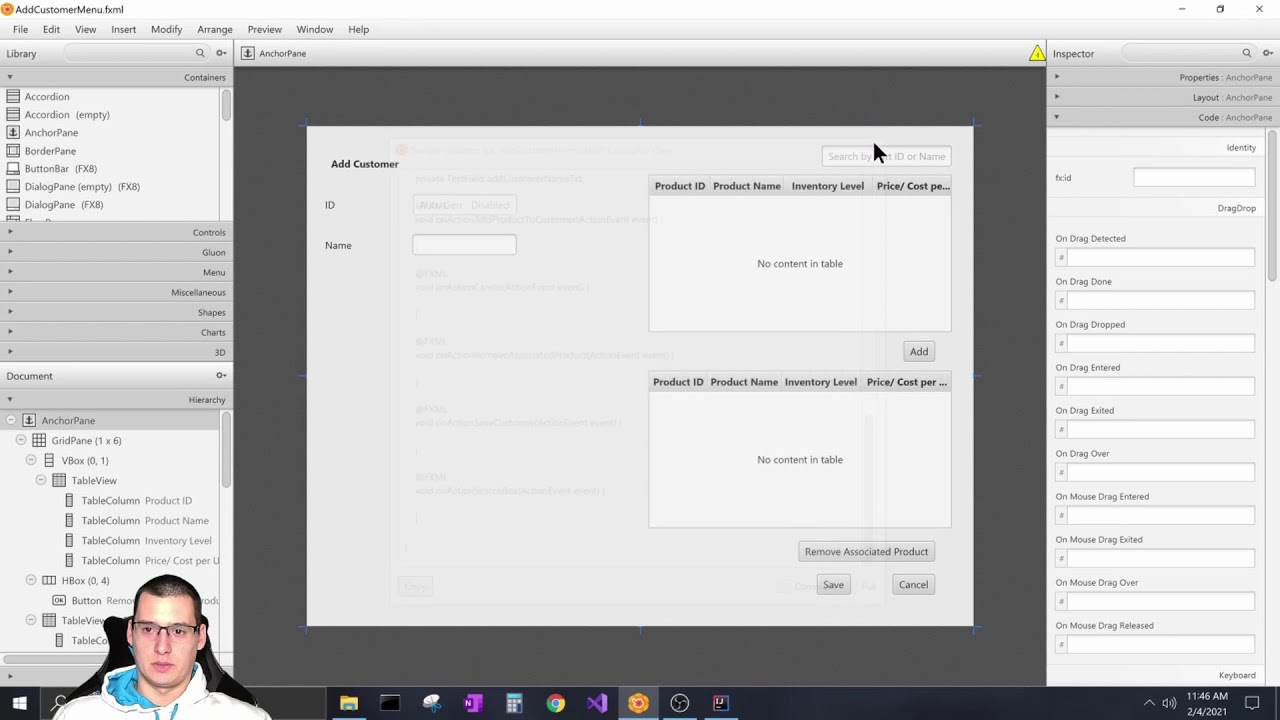
Task: Open the Edit menu
Action: click(51, 29)
